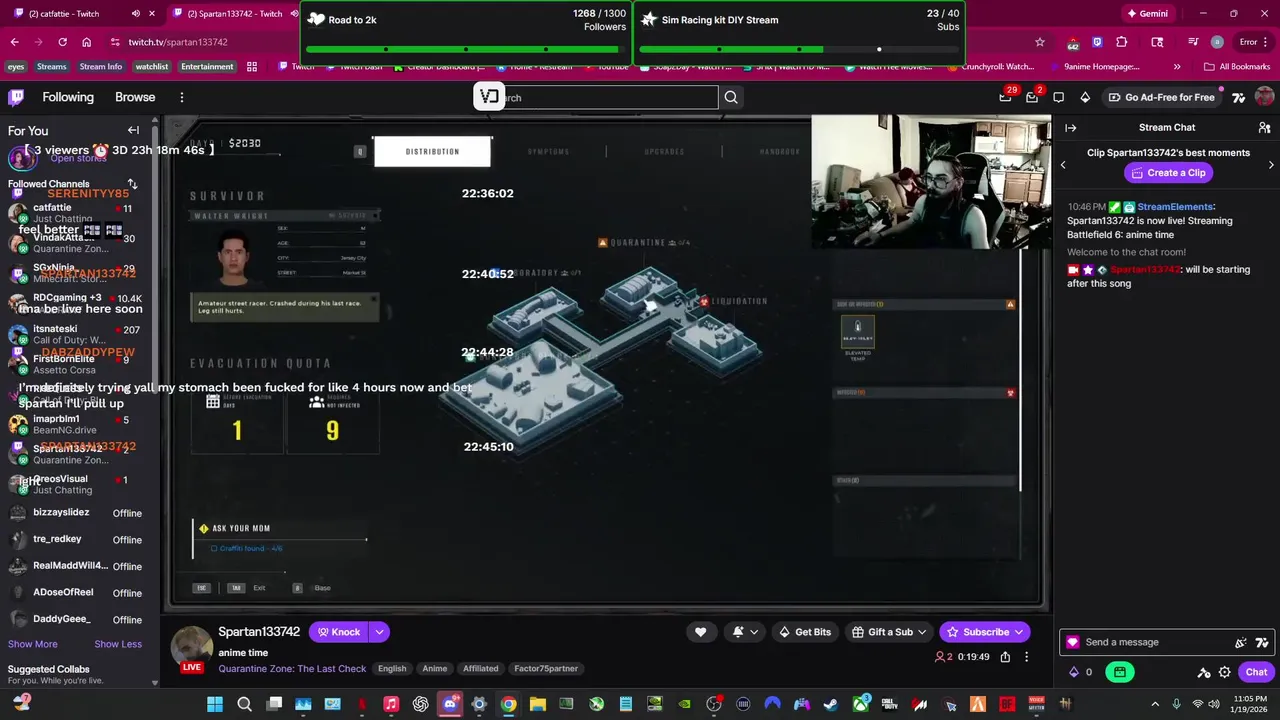The width and height of the screenshot is (1280, 720).
Task: Sort followed channels with the arrows icon
Action: [x=132, y=184]
